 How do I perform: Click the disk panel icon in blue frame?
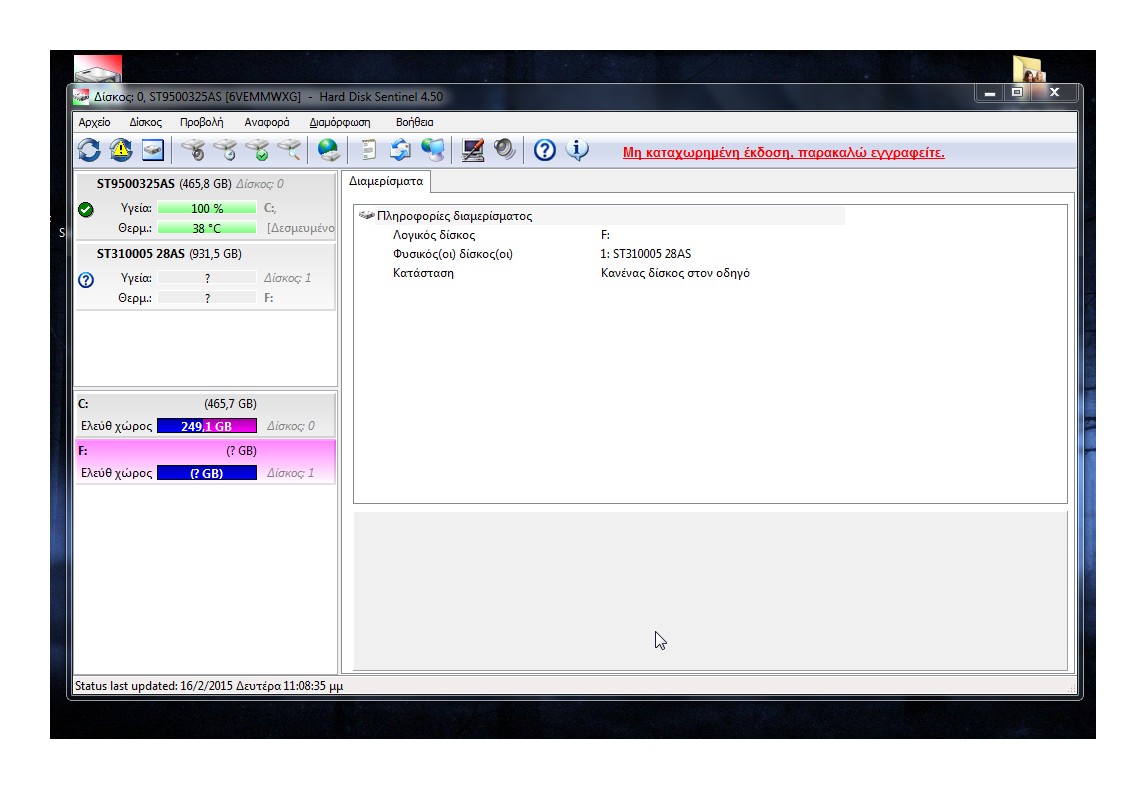153,150
